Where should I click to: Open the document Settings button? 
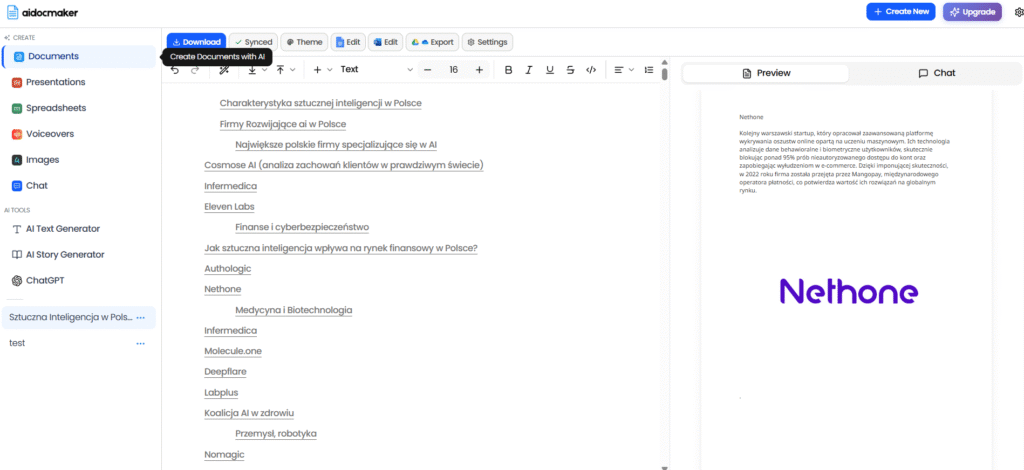click(x=487, y=42)
